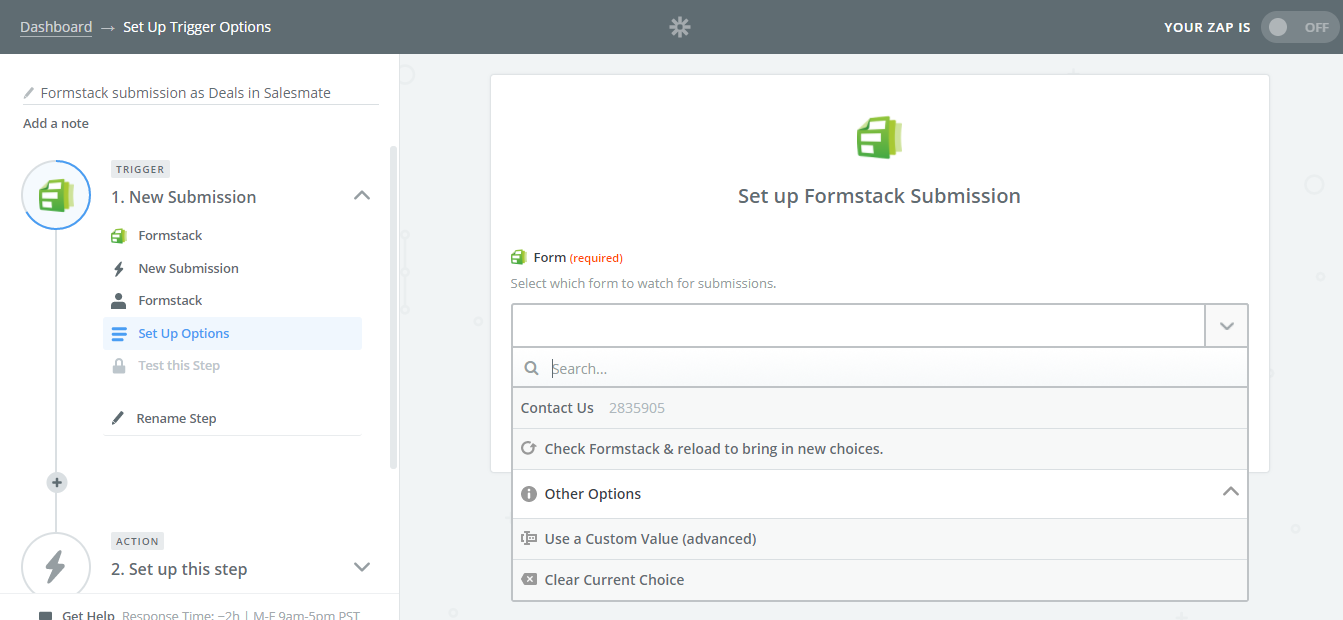Screen dimensions: 1343x620
Task: Click the large Formstack logo
Action: tap(880, 137)
